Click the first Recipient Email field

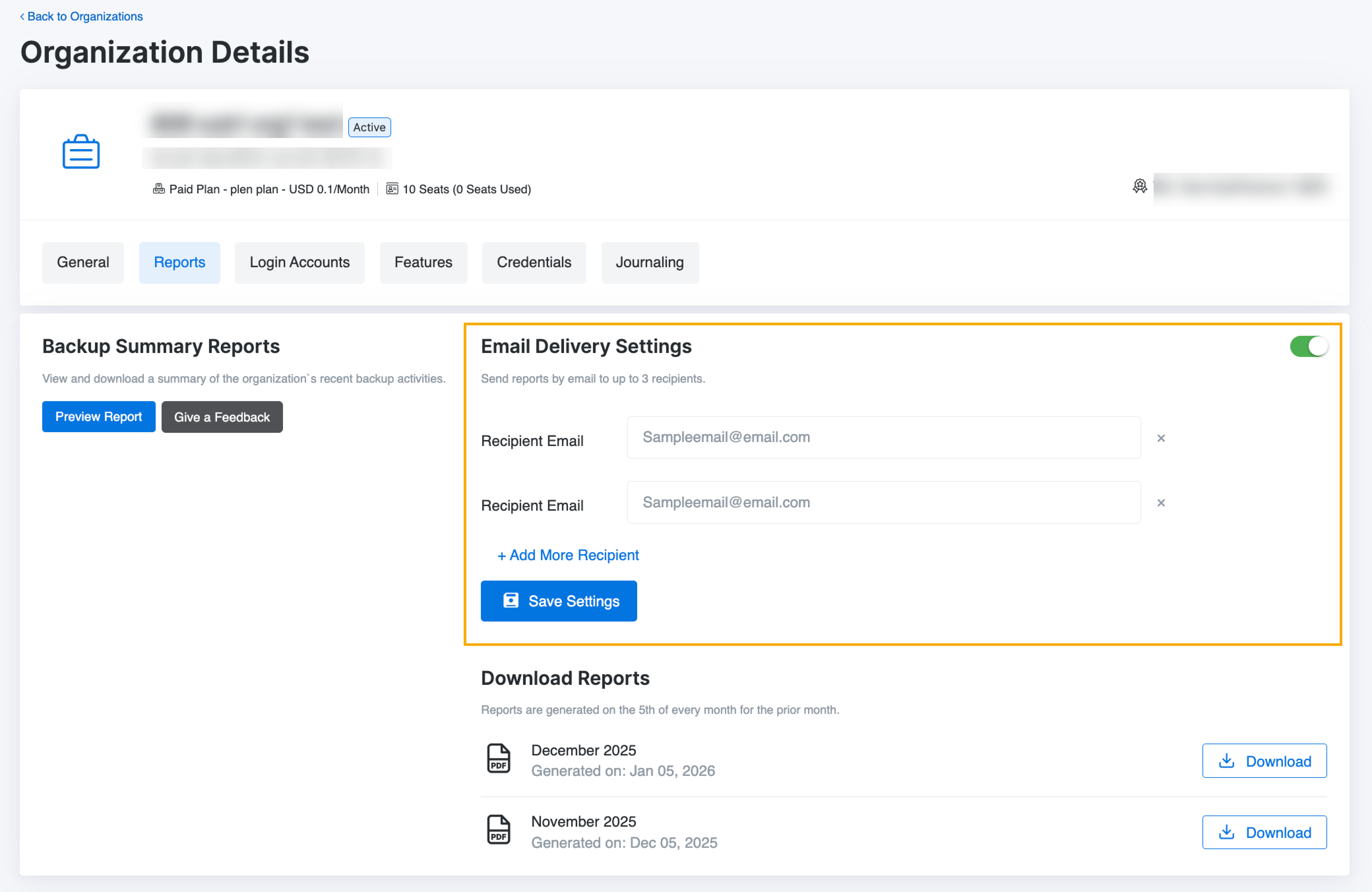click(x=883, y=438)
